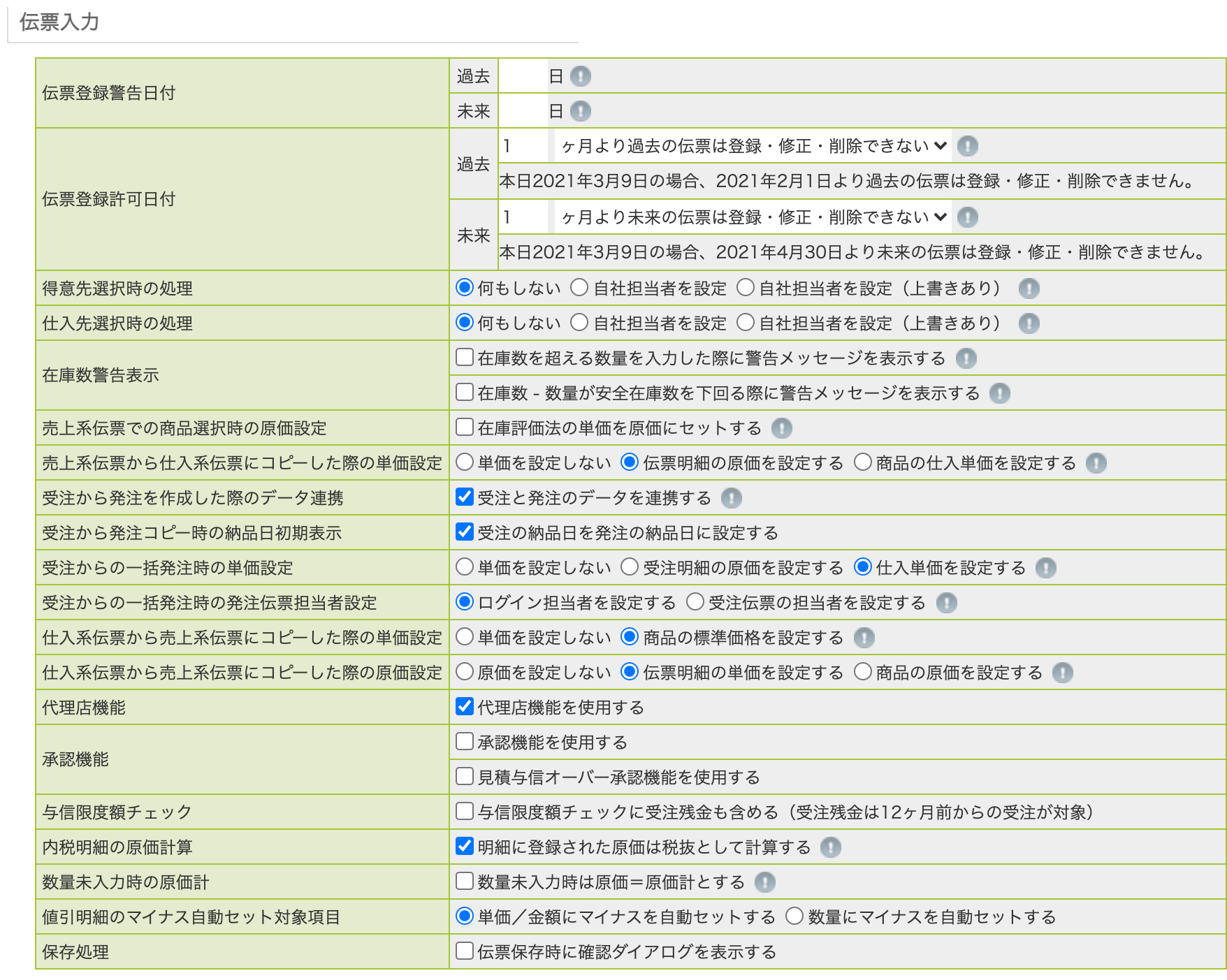
Task: Uncheck 受注と発注のデータを連携する
Action: pos(465,497)
